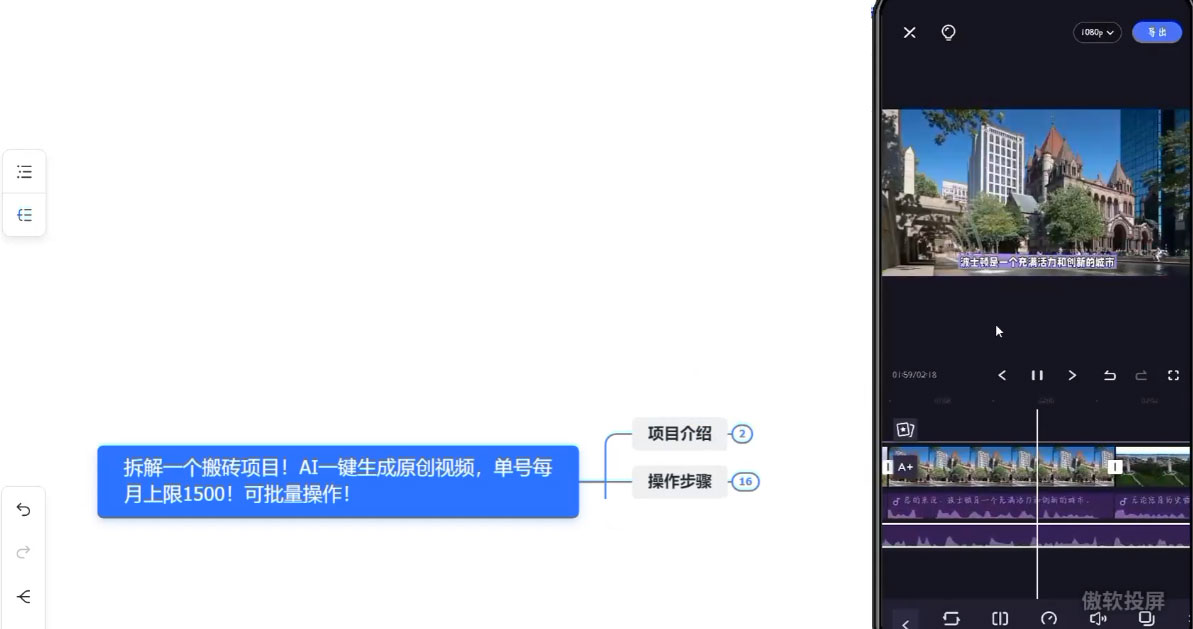
Task: Tap the replace clip icon in the toolbar
Action: click(950, 618)
